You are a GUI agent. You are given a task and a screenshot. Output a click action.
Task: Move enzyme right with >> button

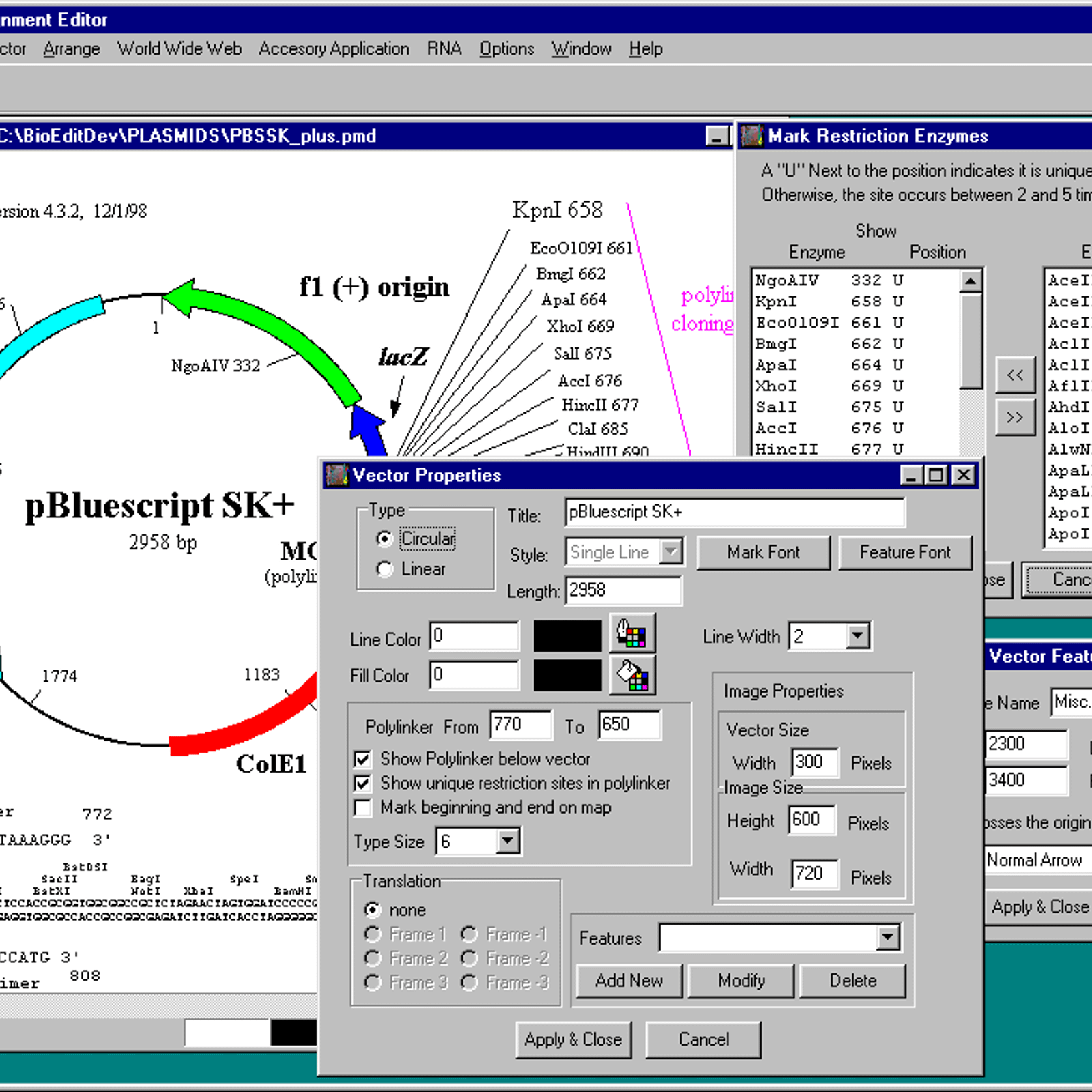(1015, 417)
